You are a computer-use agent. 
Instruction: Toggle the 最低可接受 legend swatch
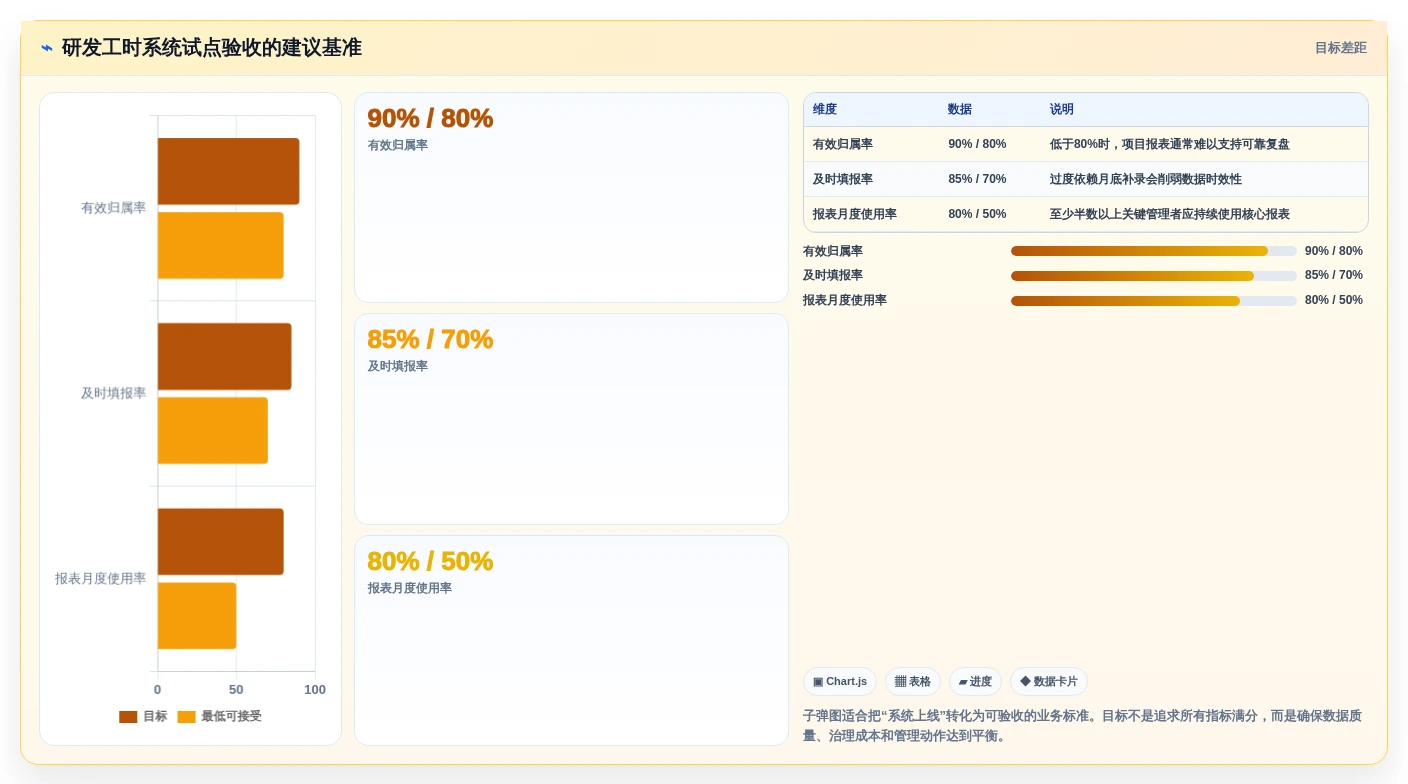pyautogui.click(x=187, y=717)
